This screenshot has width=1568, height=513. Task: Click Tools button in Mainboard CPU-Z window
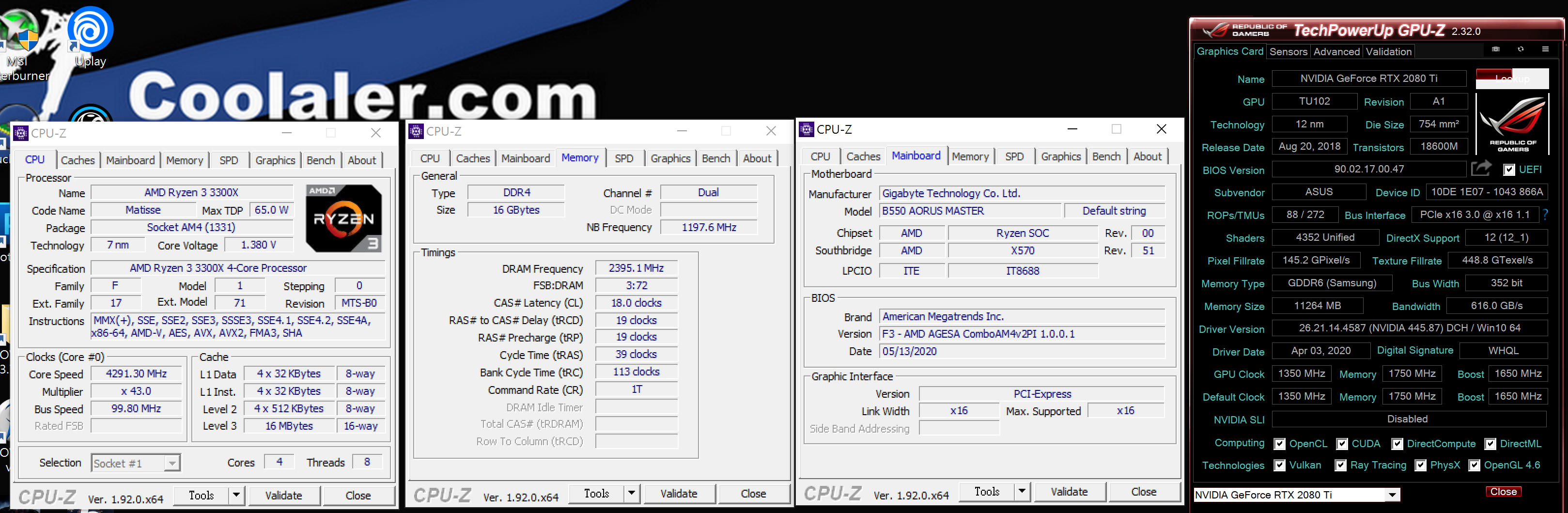(987, 492)
